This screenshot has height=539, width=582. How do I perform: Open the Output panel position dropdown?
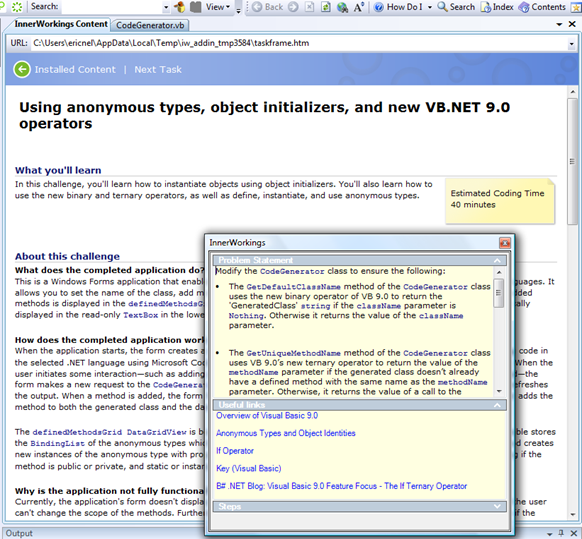(x=550, y=533)
